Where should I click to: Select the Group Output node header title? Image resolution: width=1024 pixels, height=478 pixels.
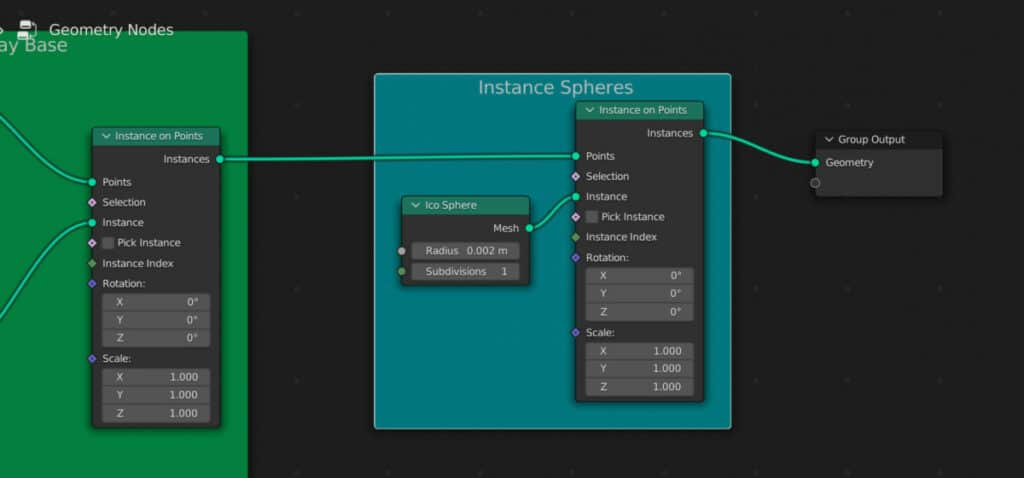click(871, 139)
